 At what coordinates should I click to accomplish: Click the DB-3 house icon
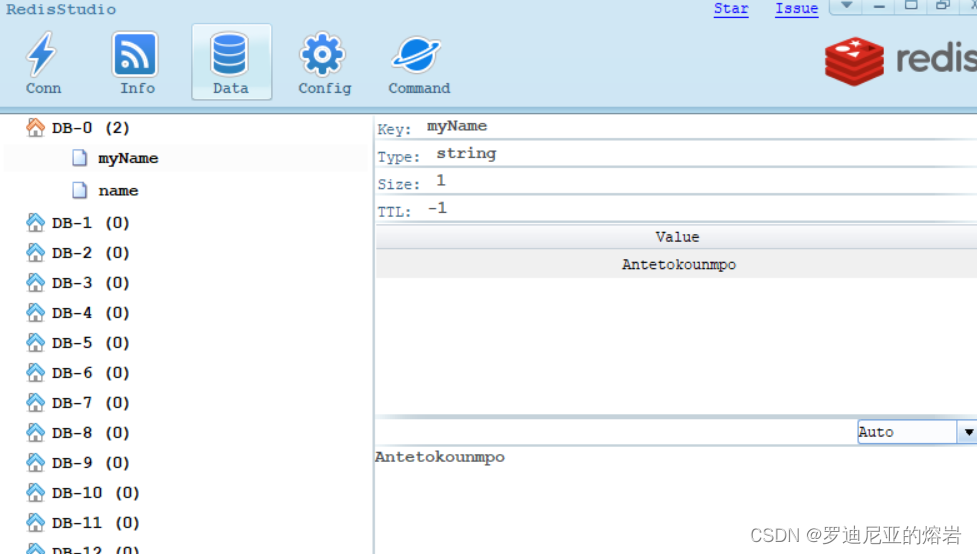(36, 282)
